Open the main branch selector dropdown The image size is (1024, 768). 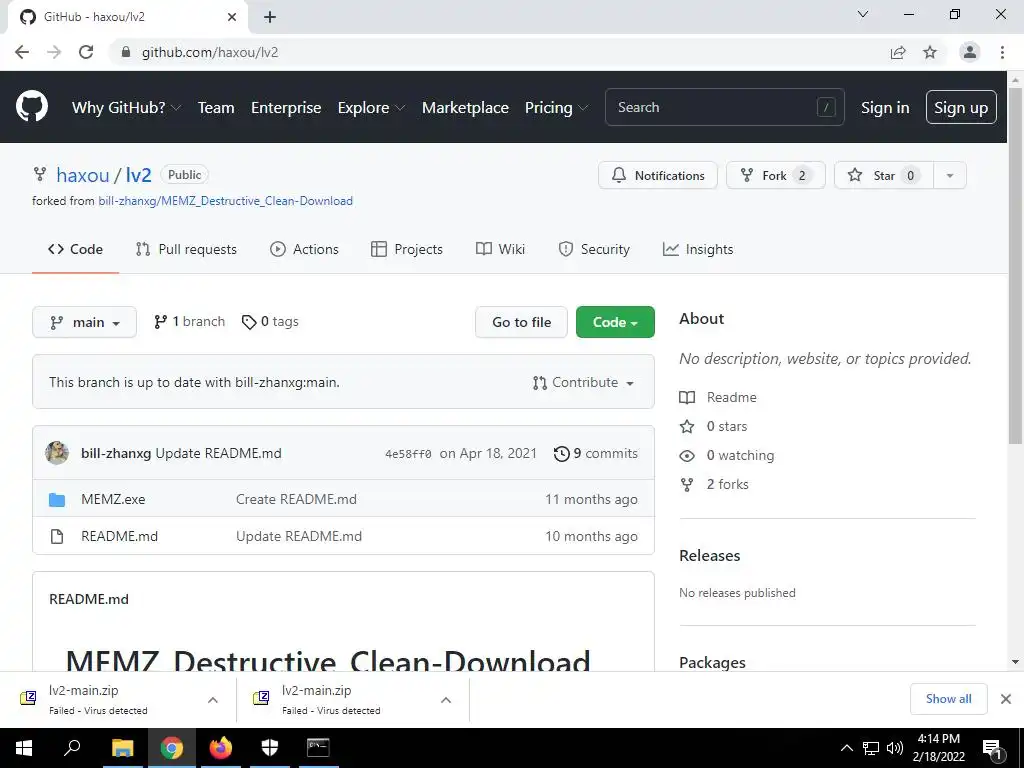point(84,322)
